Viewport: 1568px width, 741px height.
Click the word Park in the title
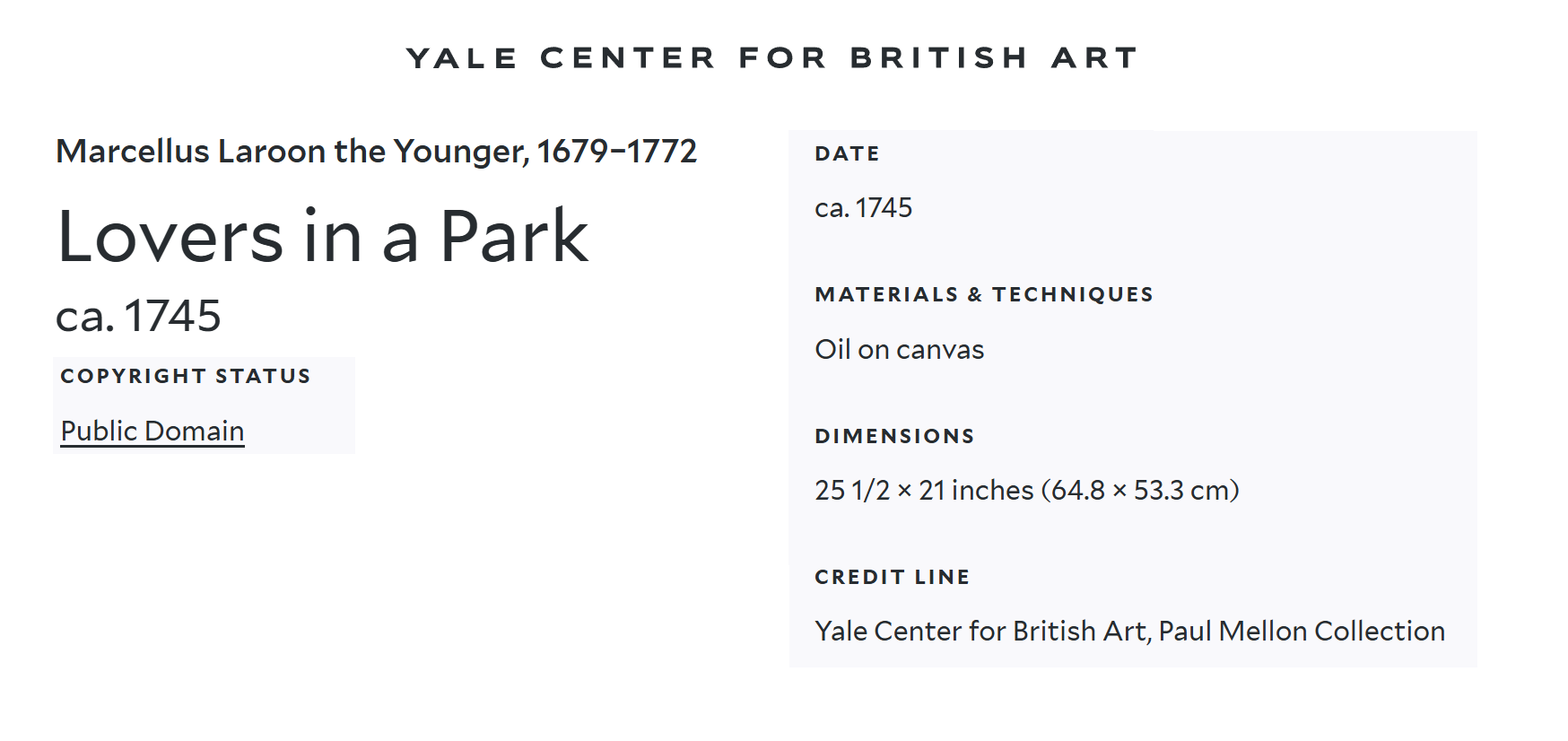[x=514, y=237]
